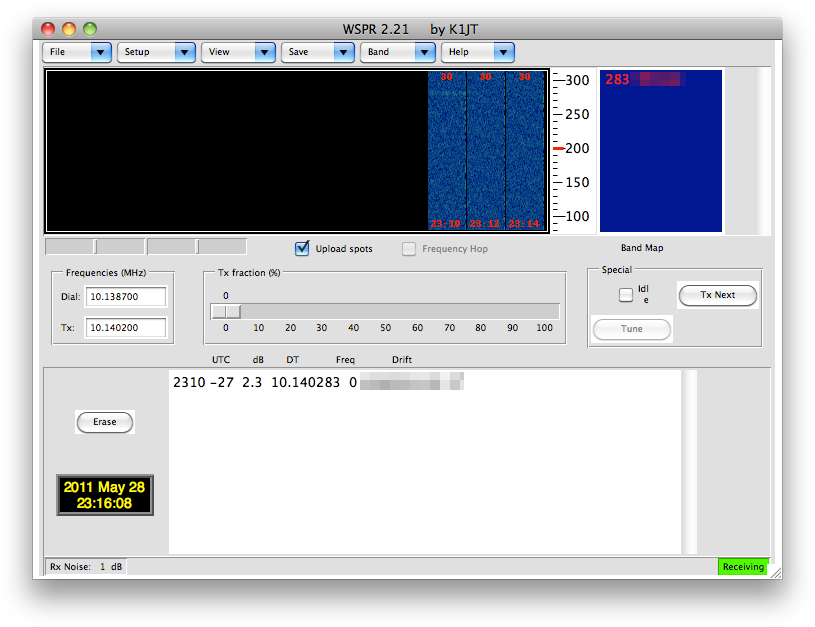Click the decoded text list scrollbar
This screenshot has width=815, height=627.
point(689,462)
